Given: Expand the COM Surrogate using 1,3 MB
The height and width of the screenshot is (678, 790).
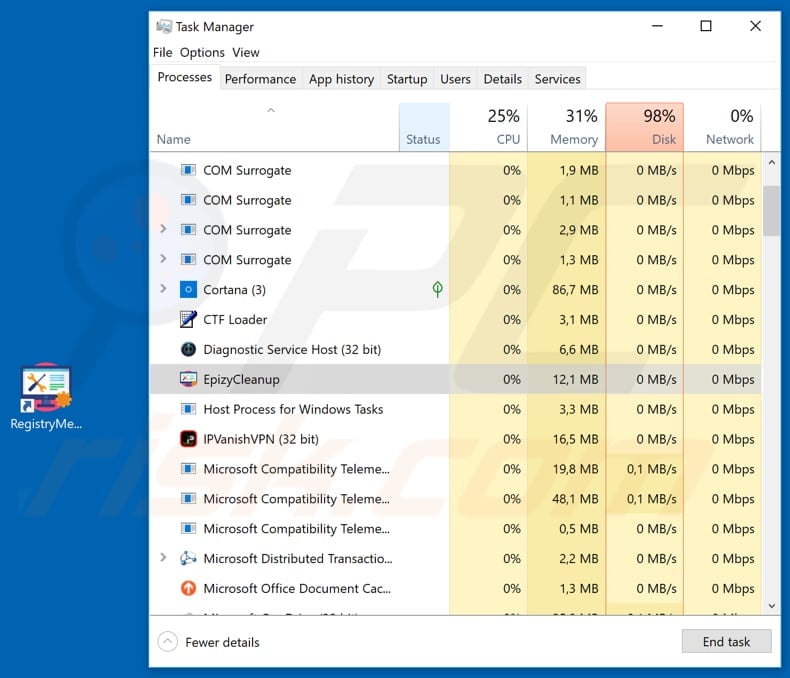Looking at the screenshot, I should pyautogui.click(x=163, y=258).
